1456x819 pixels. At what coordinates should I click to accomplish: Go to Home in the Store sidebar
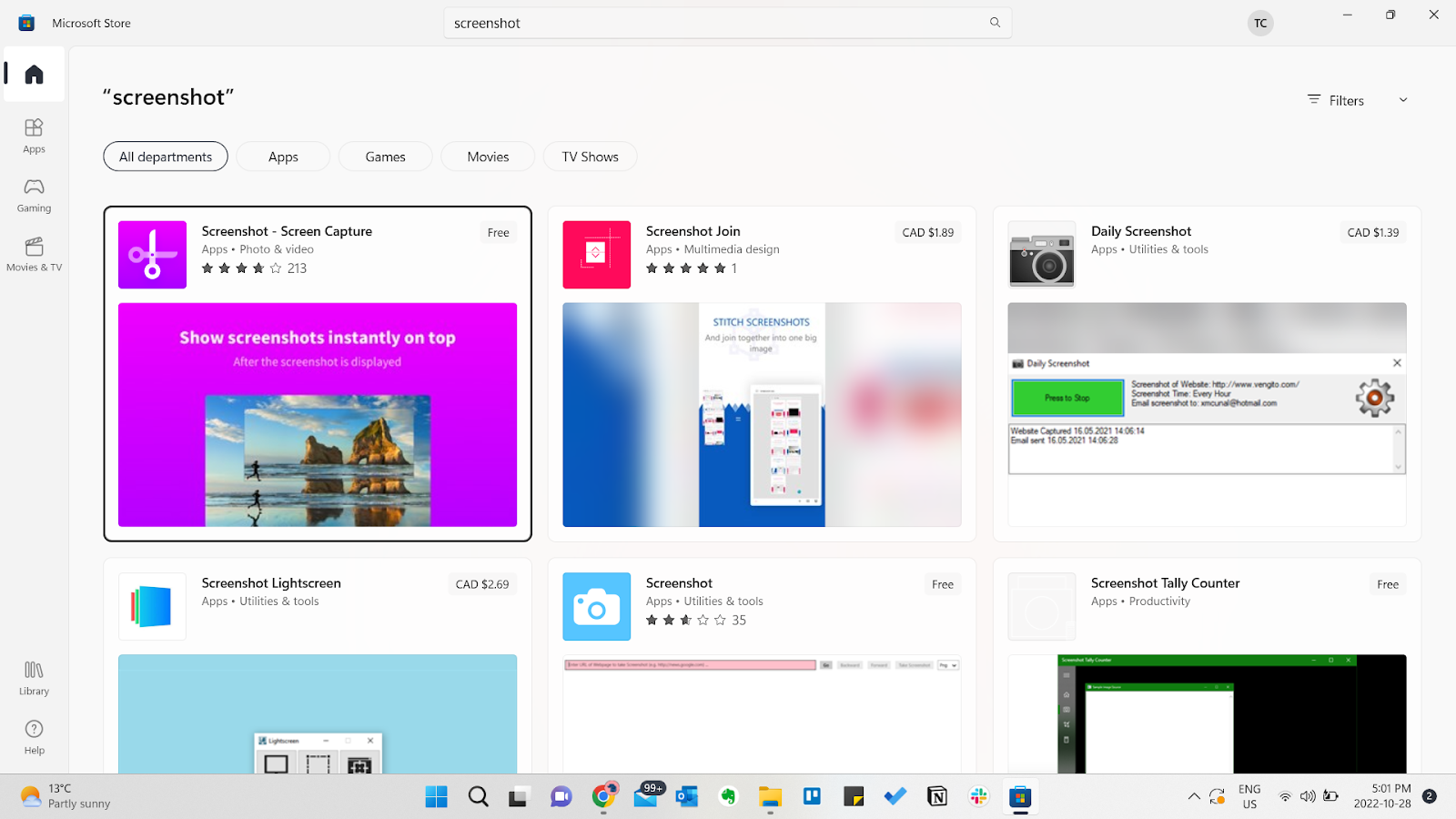click(34, 74)
